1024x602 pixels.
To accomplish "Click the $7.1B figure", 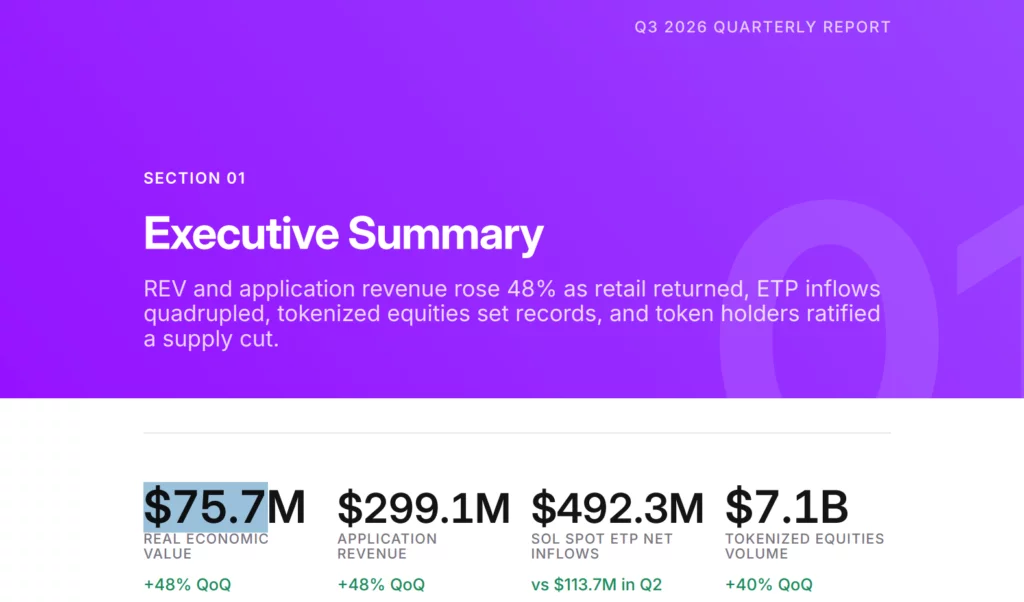I will 786,507.
